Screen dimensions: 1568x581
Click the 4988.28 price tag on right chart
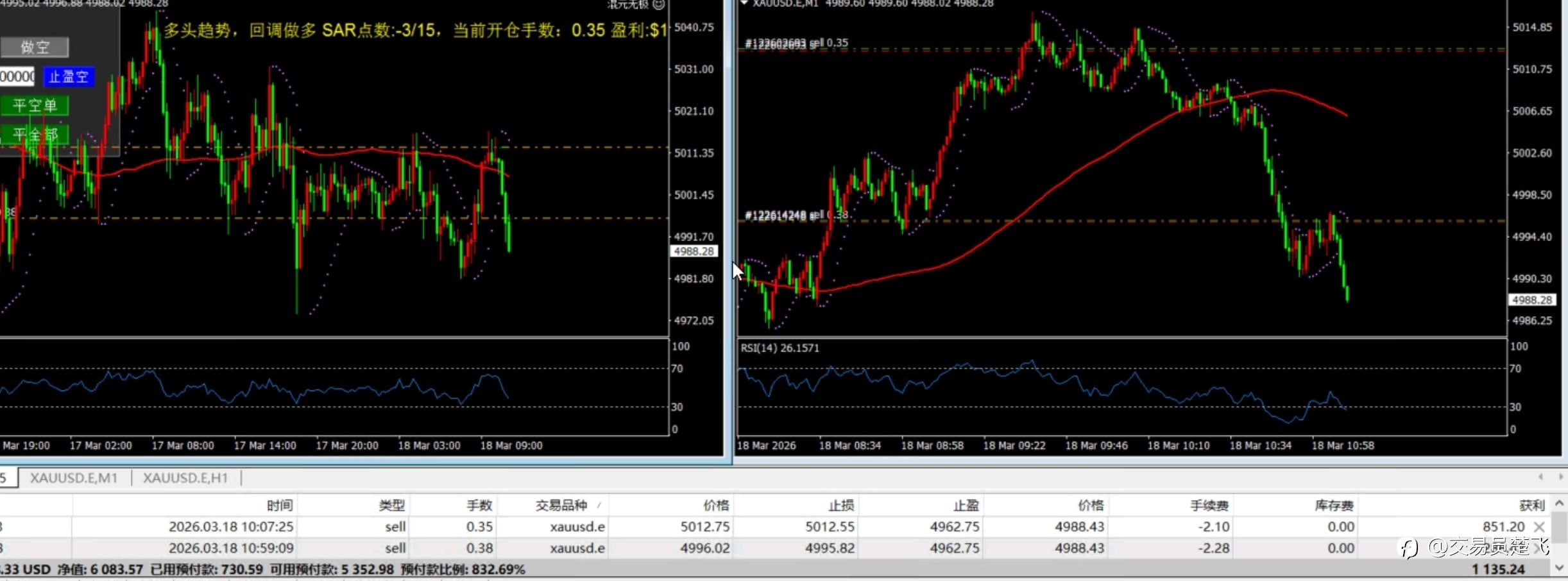[x=1531, y=299]
